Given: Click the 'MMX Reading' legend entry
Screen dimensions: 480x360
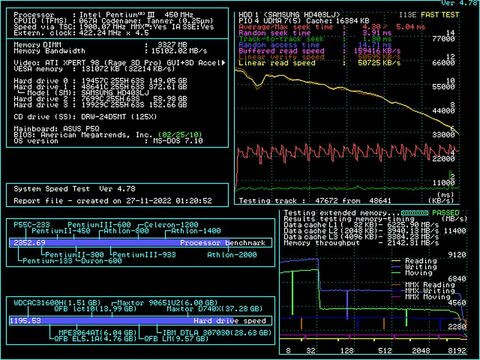Looking at the screenshot, I should (423, 285).
